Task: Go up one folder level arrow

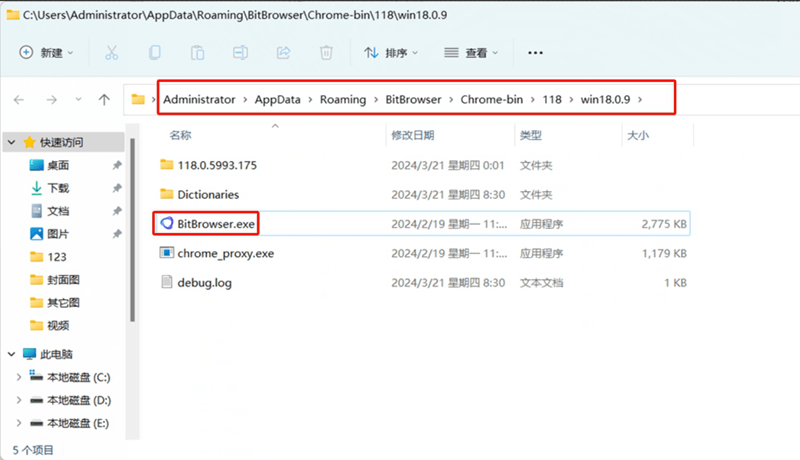Action: tap(104, 99)
